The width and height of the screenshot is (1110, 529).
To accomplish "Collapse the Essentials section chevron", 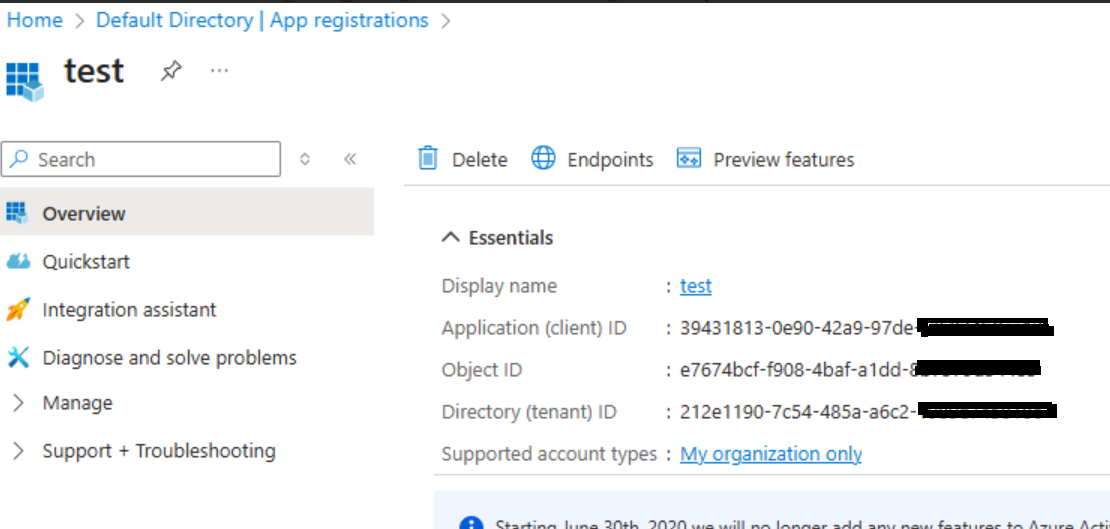I will coord(450,237).
